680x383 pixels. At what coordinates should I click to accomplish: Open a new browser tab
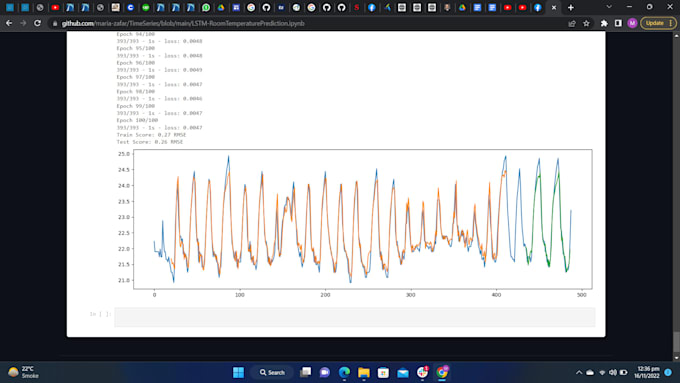coord(571,7)
